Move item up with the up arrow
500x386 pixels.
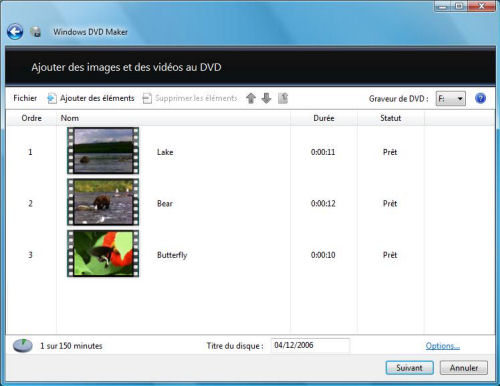(251, 98)
